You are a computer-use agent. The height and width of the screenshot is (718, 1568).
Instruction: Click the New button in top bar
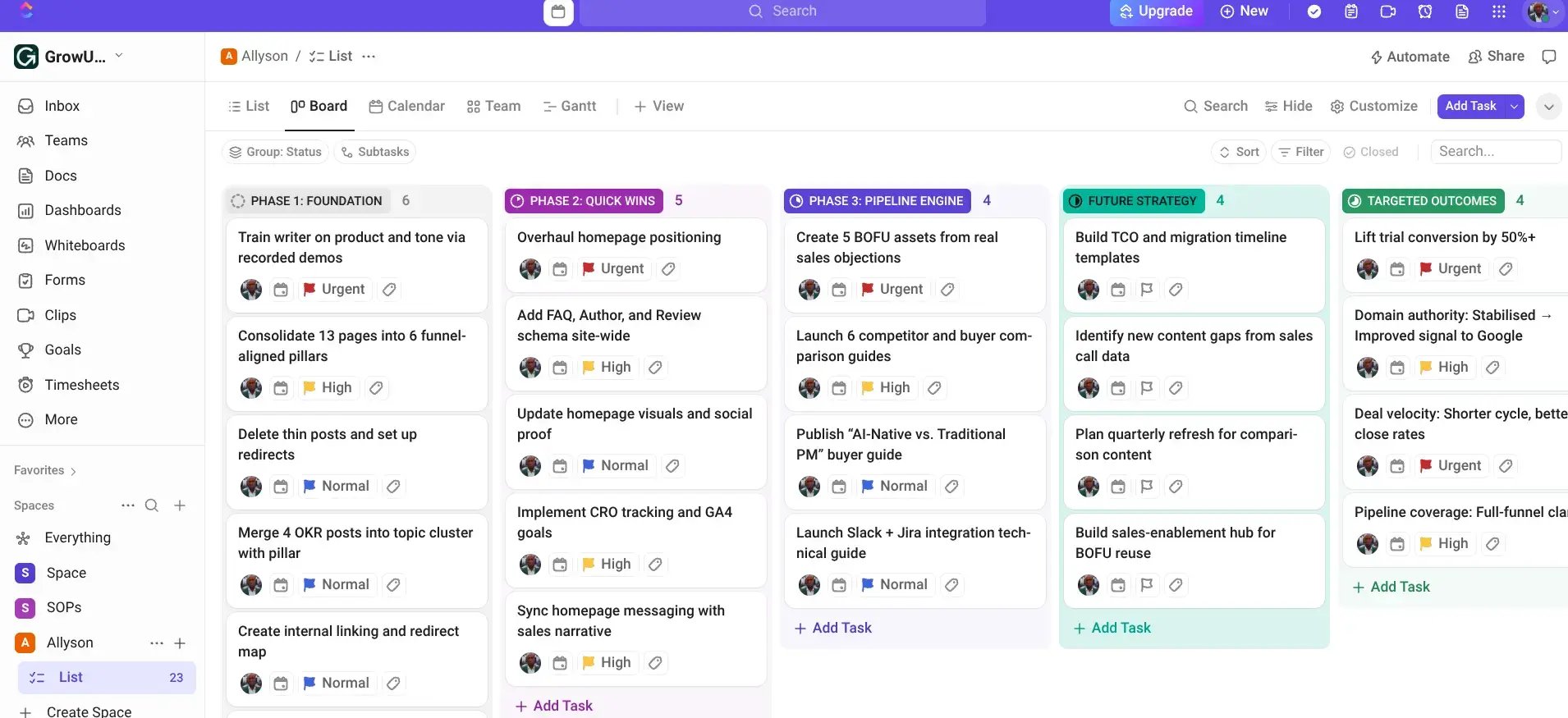1244,11
